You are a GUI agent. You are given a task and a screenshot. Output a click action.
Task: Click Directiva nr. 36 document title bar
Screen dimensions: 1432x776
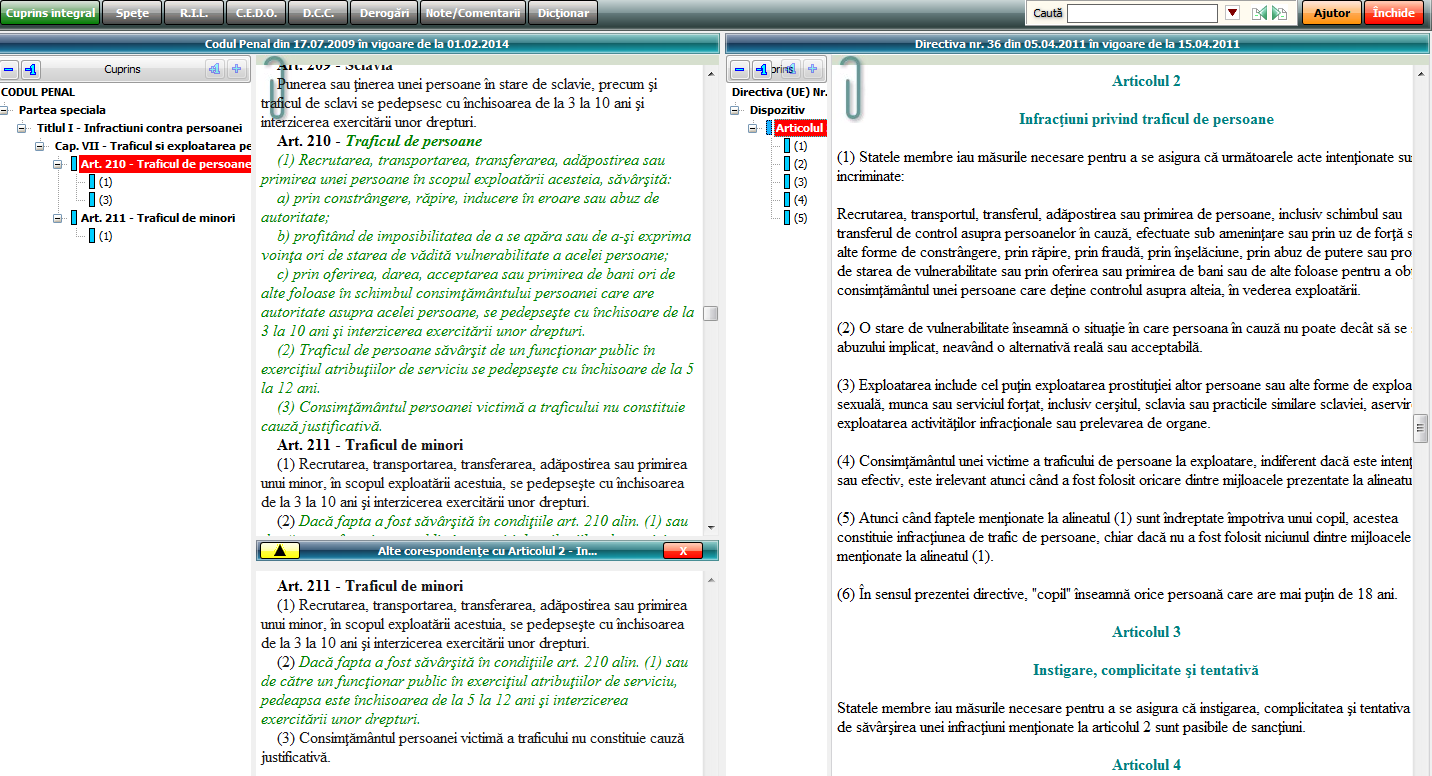tap(1078, 44)
